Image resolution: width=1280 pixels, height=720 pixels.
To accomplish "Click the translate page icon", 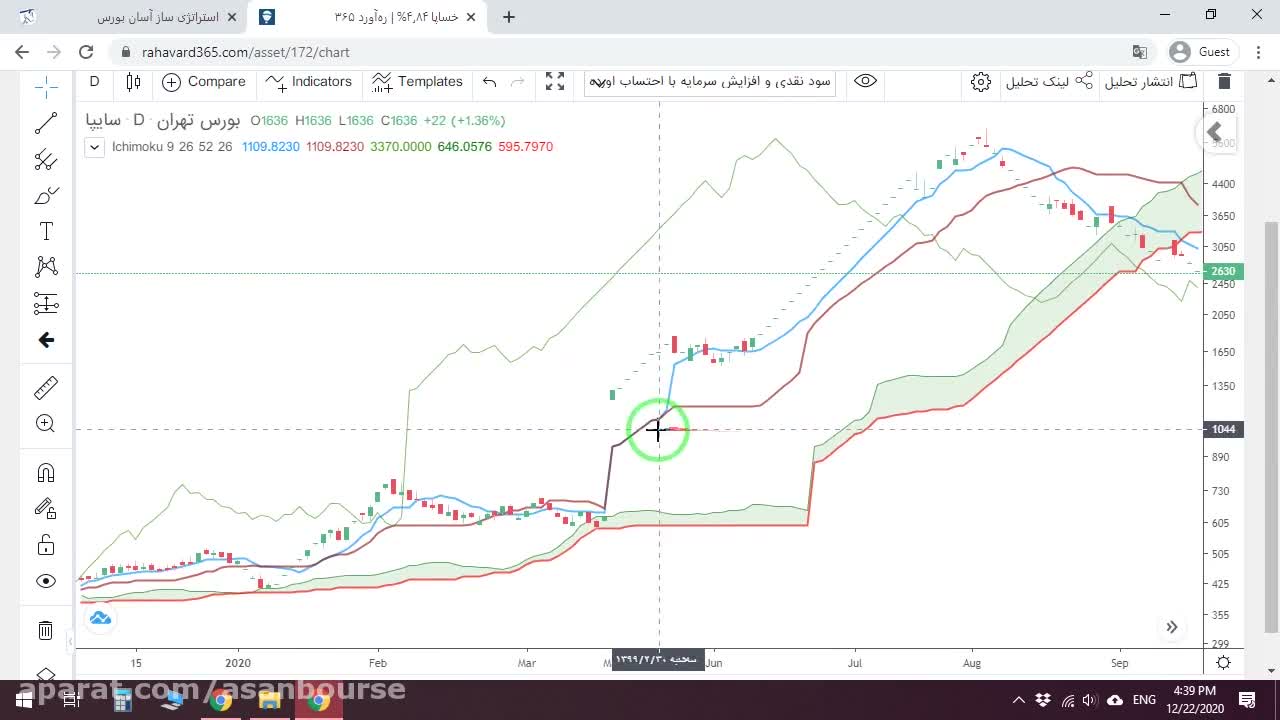I will [1139, 52].
